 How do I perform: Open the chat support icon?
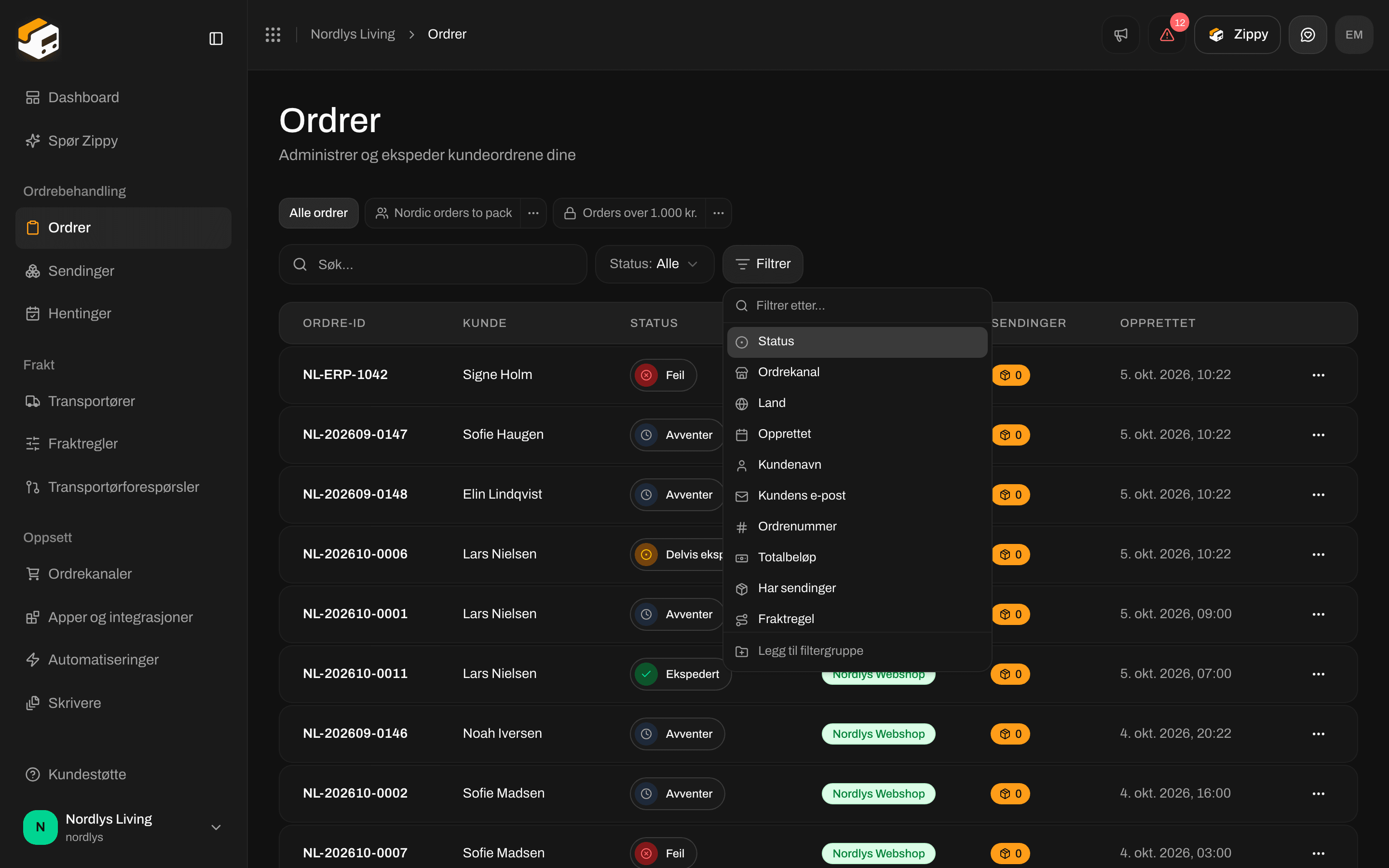coord(1307,34)
